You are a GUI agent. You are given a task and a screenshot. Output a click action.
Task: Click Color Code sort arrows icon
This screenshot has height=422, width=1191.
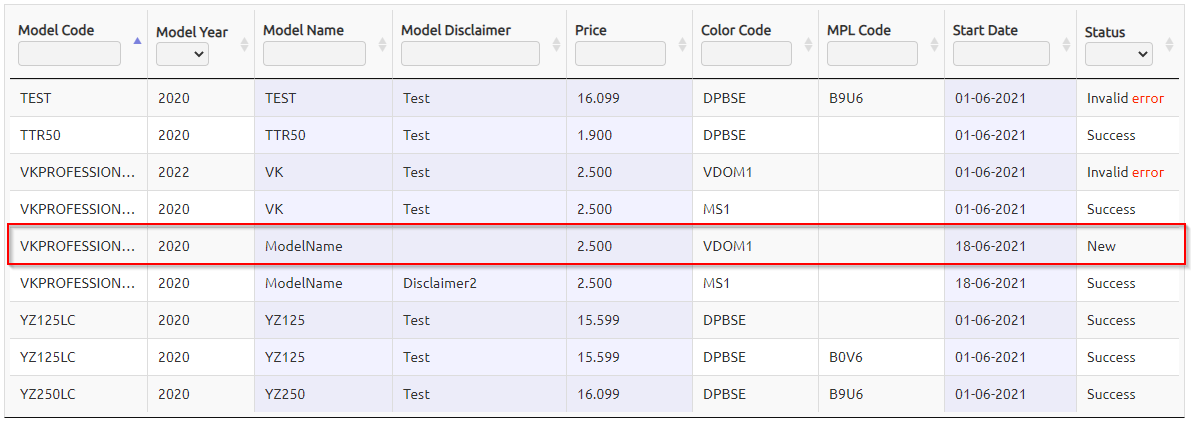808,45
